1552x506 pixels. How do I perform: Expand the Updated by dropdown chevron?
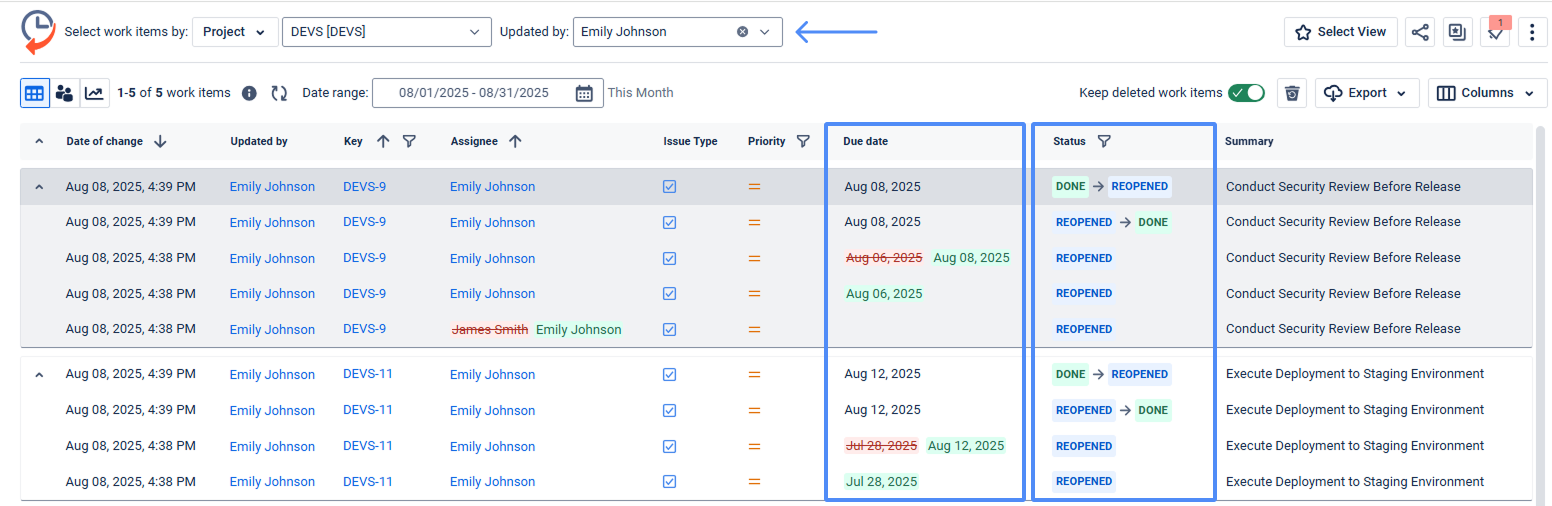click(x=765, y=32)
